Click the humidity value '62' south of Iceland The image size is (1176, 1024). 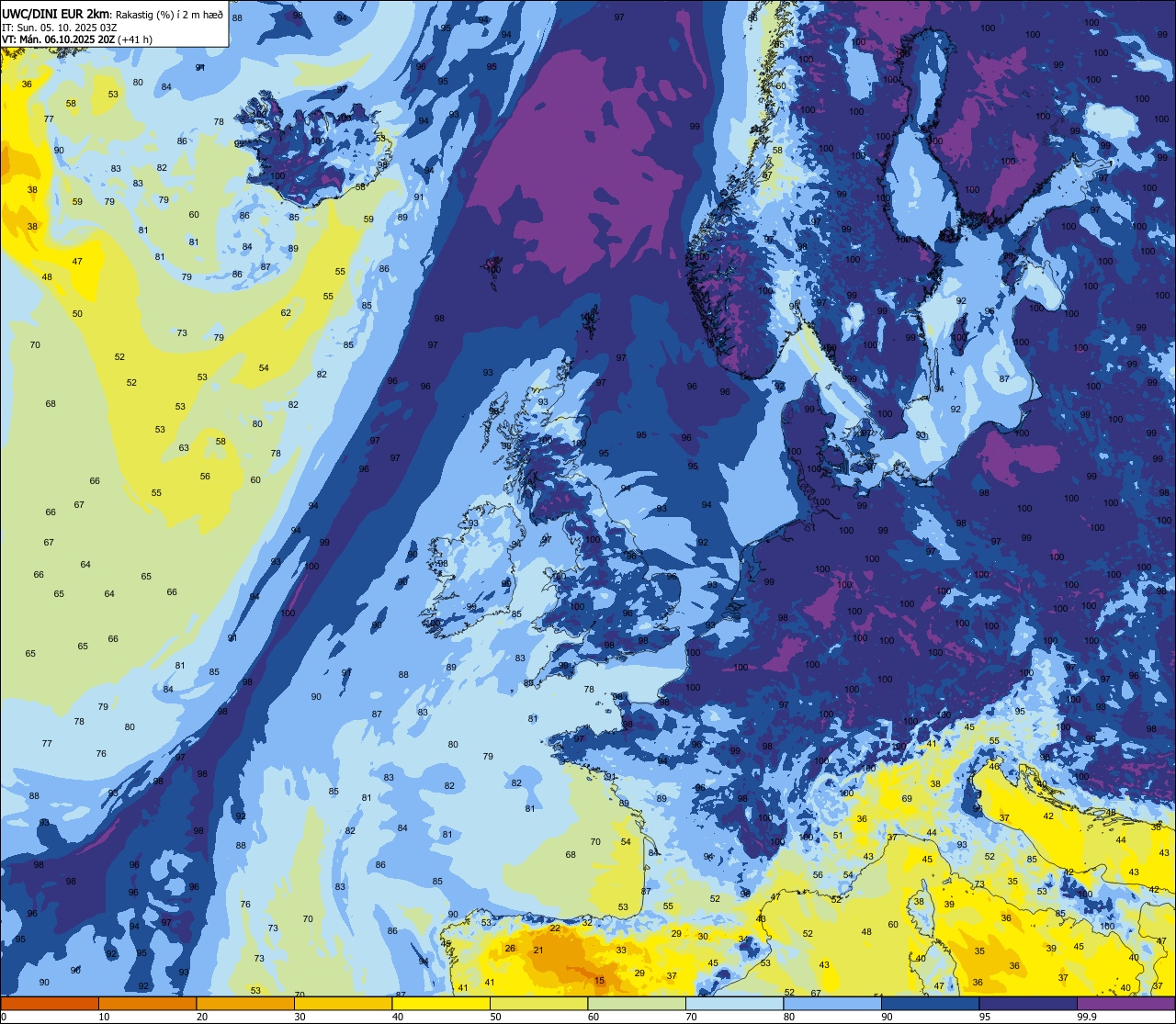coord(286,312)
